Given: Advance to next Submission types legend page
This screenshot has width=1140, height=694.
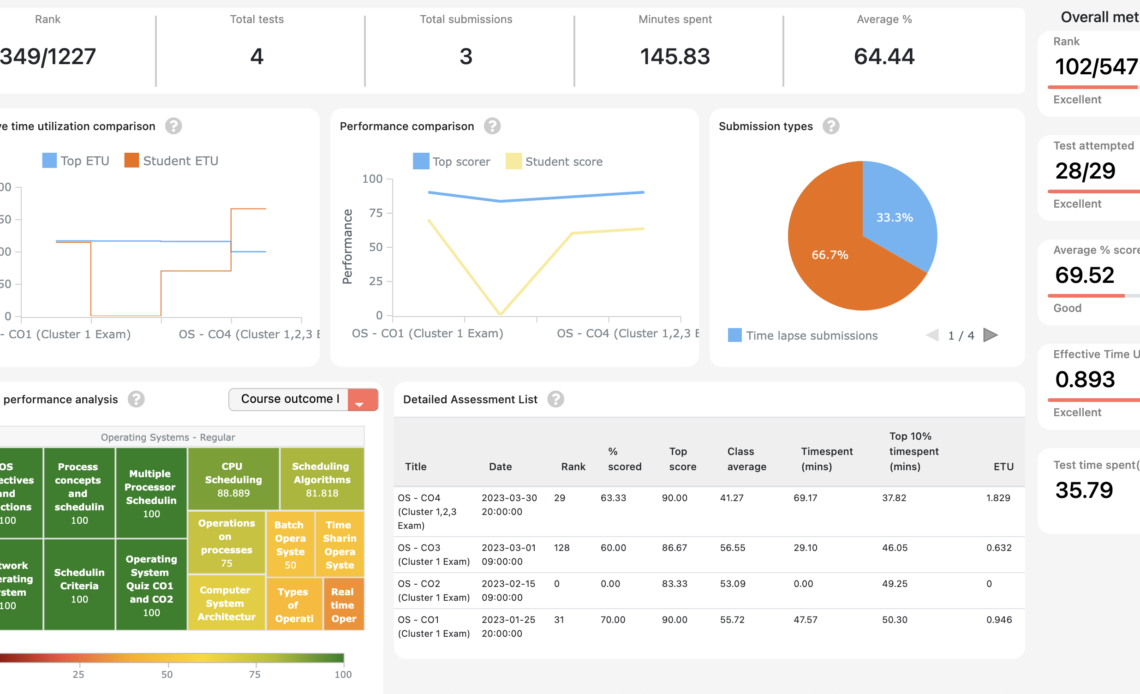Looking at the screenshot, I should 991,335.
